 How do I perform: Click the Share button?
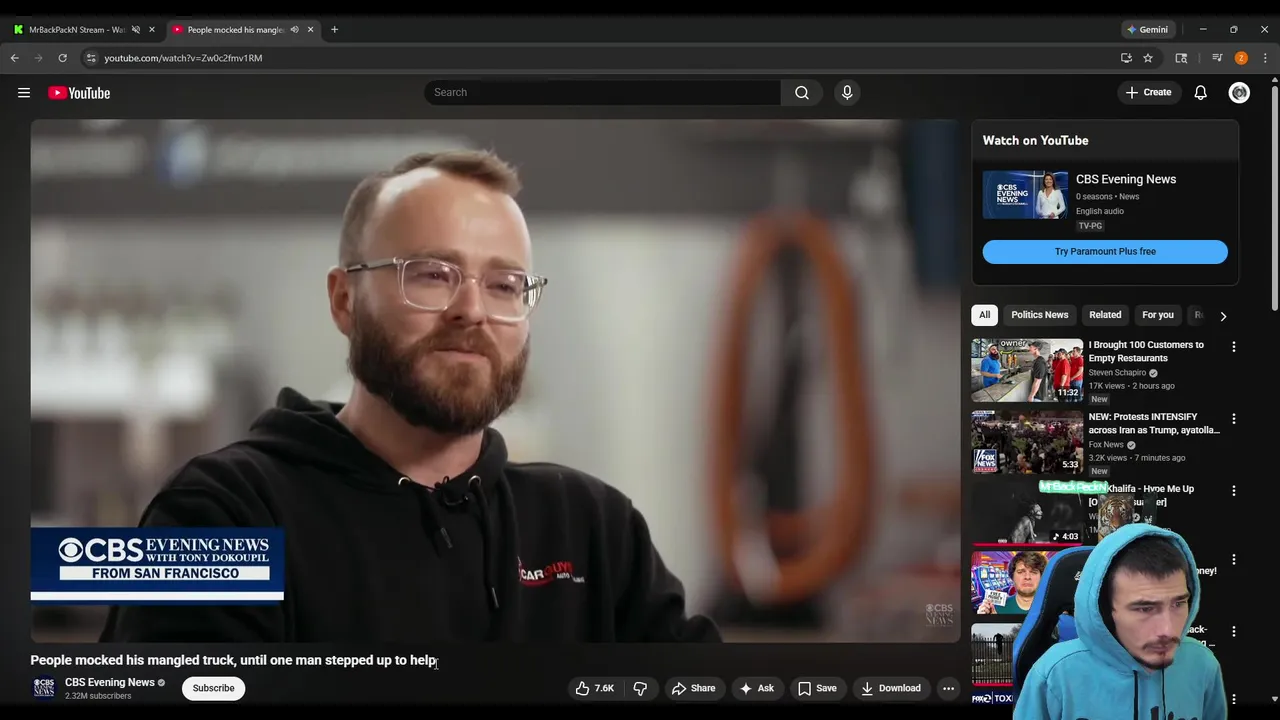point(693,688)
